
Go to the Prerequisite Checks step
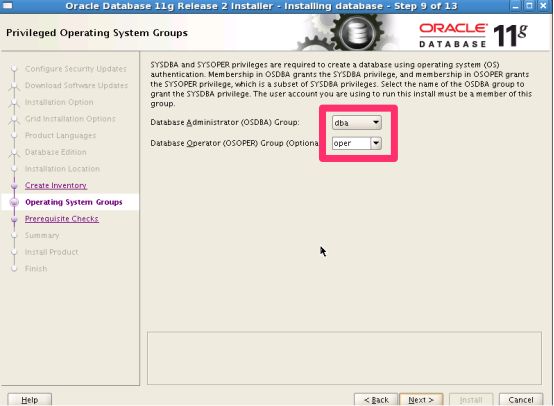(61, 219)
